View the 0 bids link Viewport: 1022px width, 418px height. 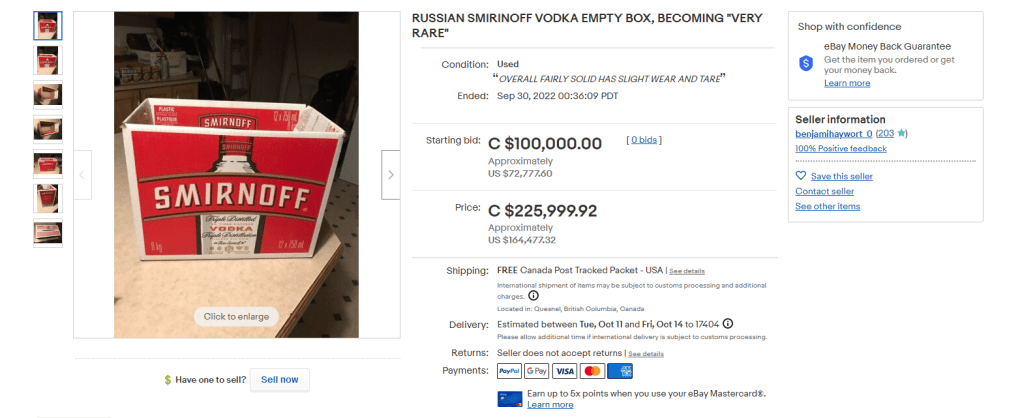tap(643, 140)
